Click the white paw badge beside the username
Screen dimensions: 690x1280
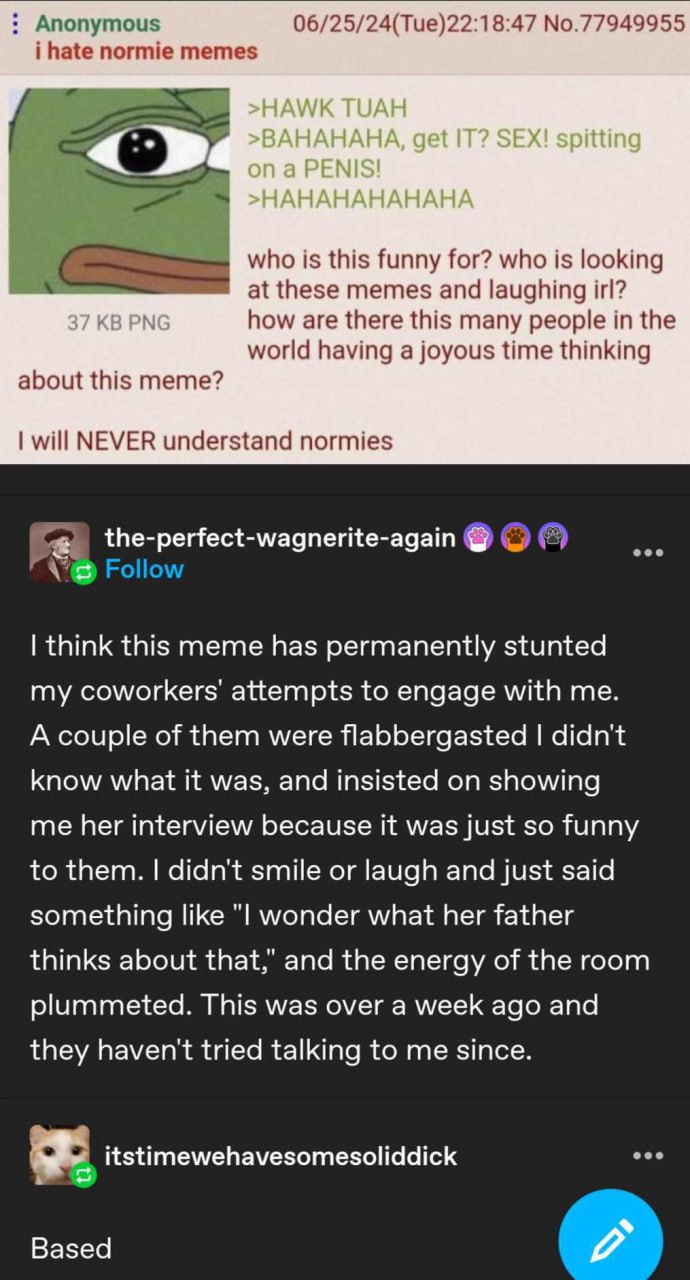point(478,539)
